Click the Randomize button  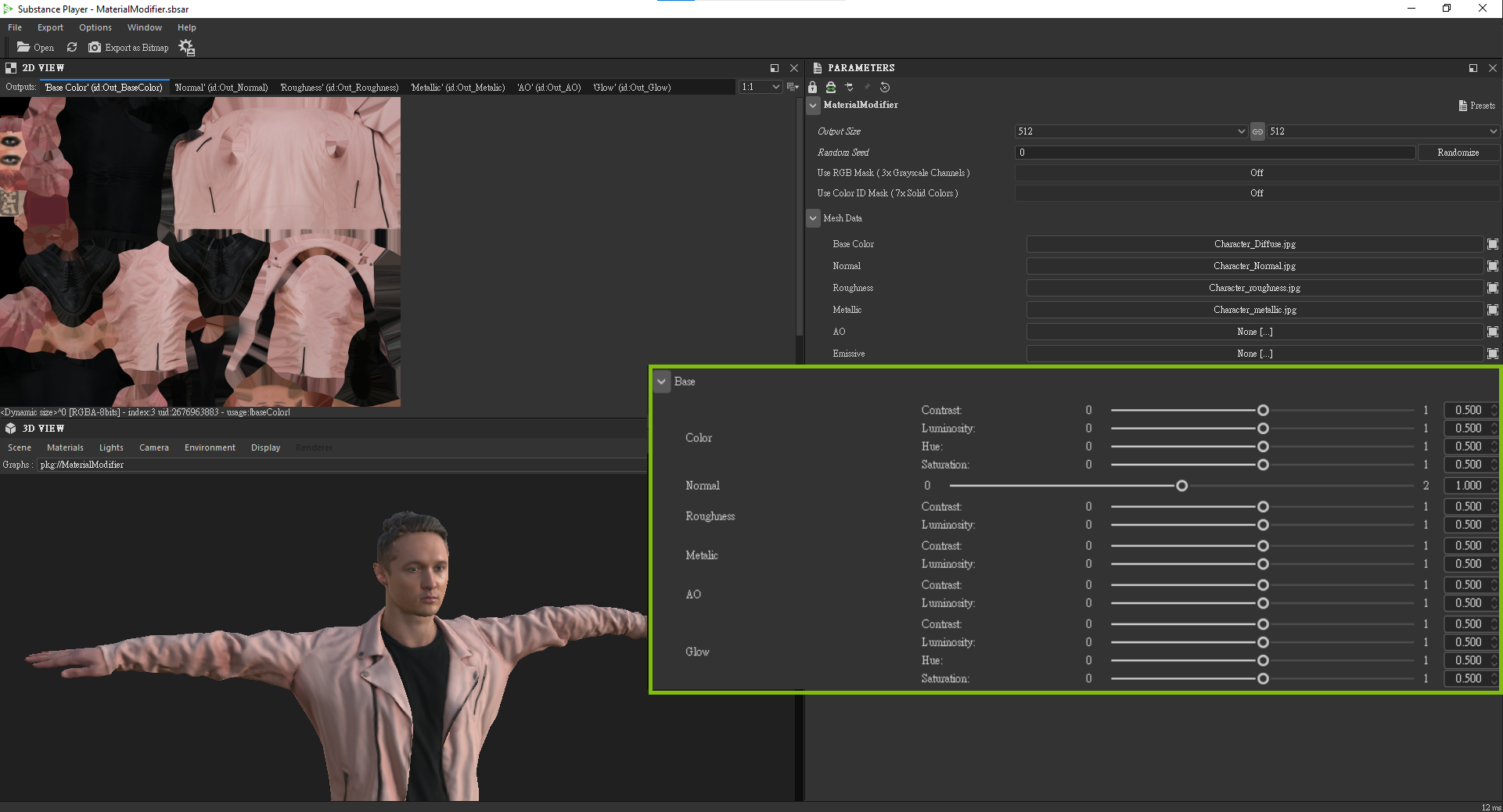[x=1458, y=153]
